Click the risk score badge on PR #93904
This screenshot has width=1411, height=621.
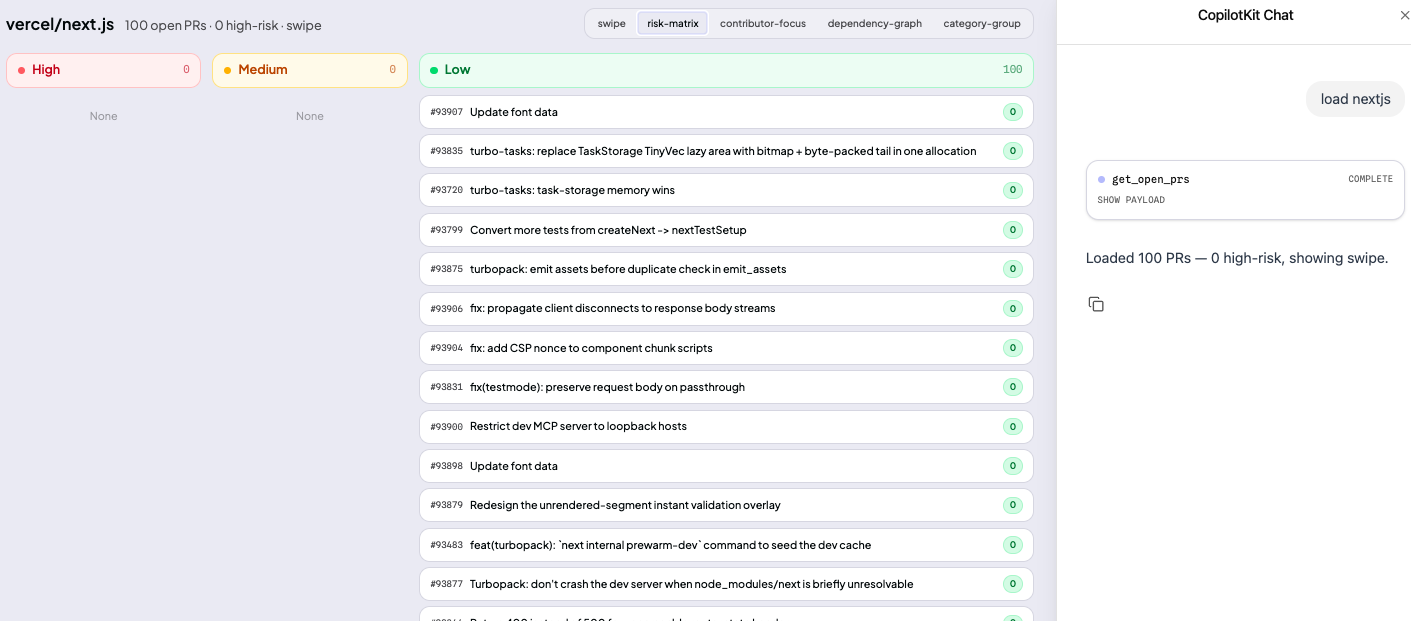[x=1013, y=348]
